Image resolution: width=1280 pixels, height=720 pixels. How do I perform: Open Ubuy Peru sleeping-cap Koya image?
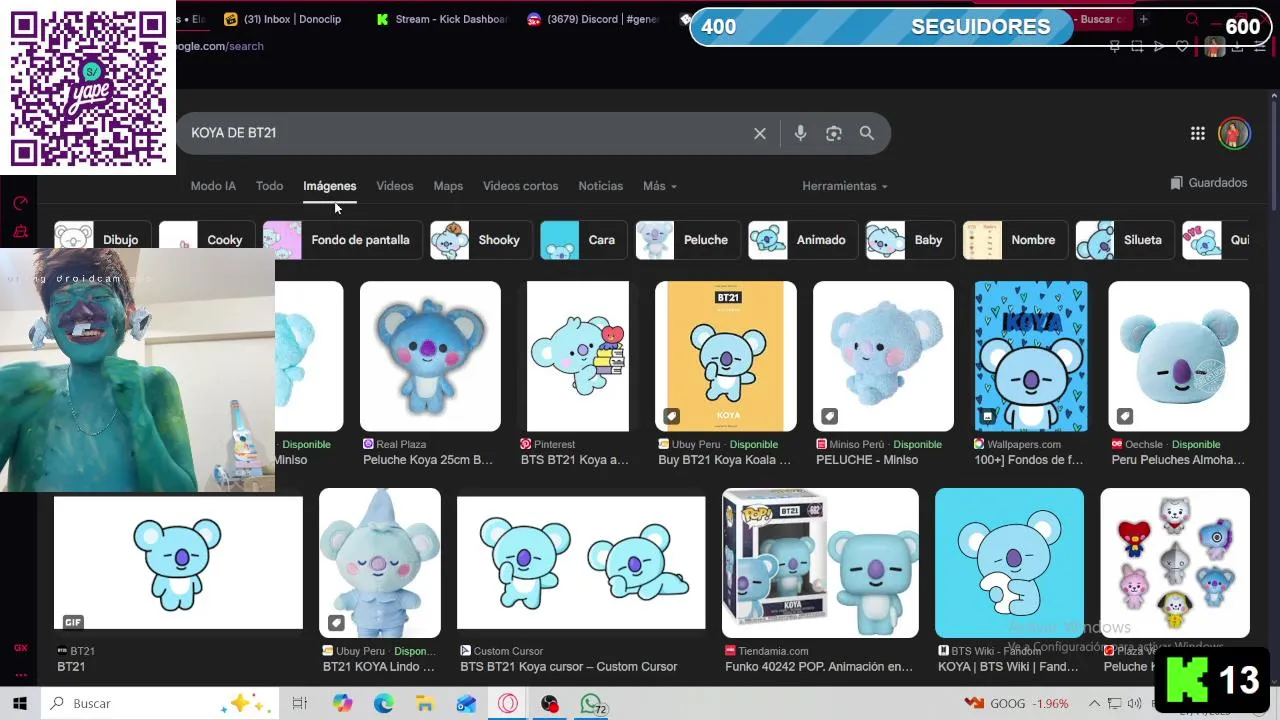click(x=380, y=563)
